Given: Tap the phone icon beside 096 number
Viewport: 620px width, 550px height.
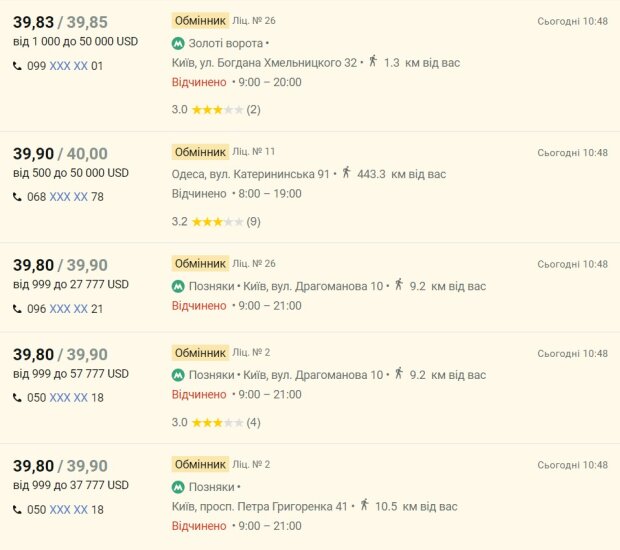Looking at the screenshot, I should (17, 309).
